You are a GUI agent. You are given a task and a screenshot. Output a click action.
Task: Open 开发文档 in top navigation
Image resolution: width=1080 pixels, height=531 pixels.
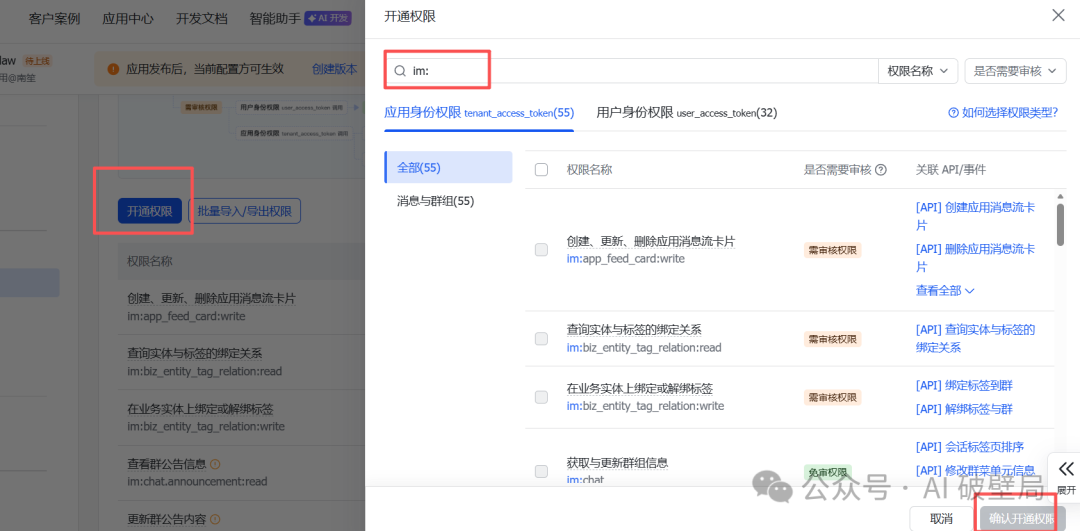point(202,19)
